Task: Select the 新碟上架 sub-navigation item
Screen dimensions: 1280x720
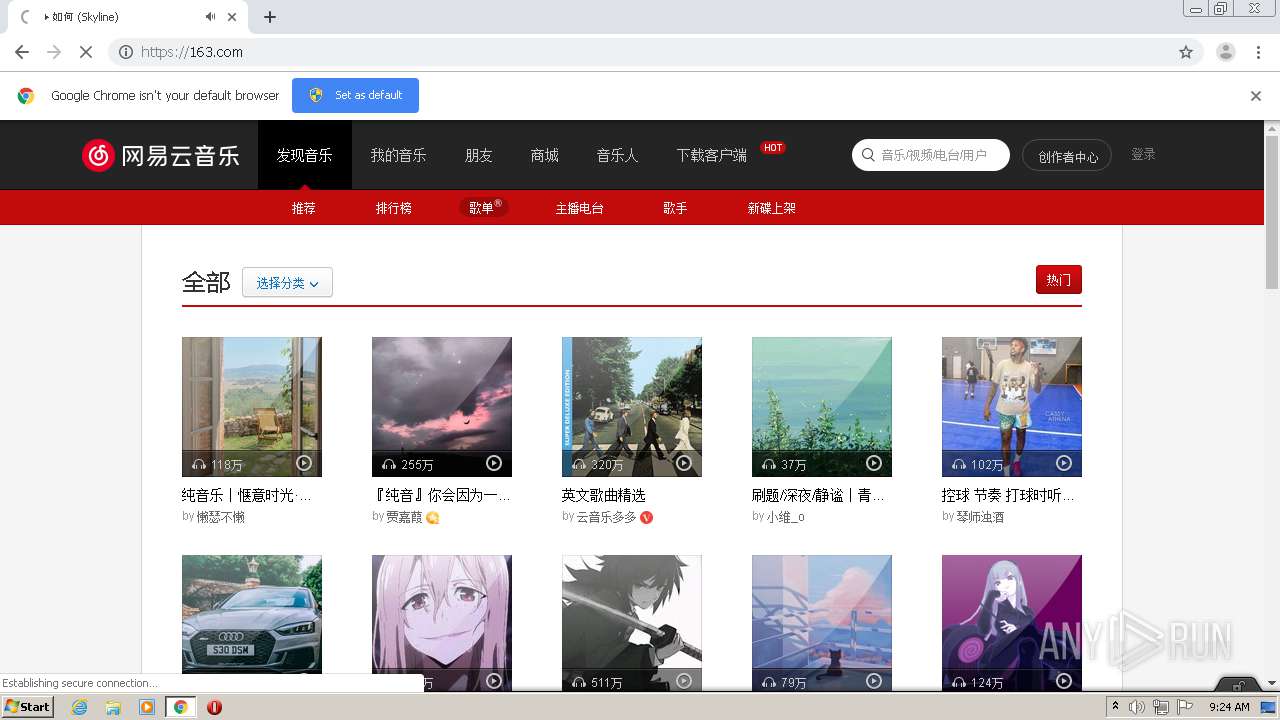Action: click(x=772, y=208)
